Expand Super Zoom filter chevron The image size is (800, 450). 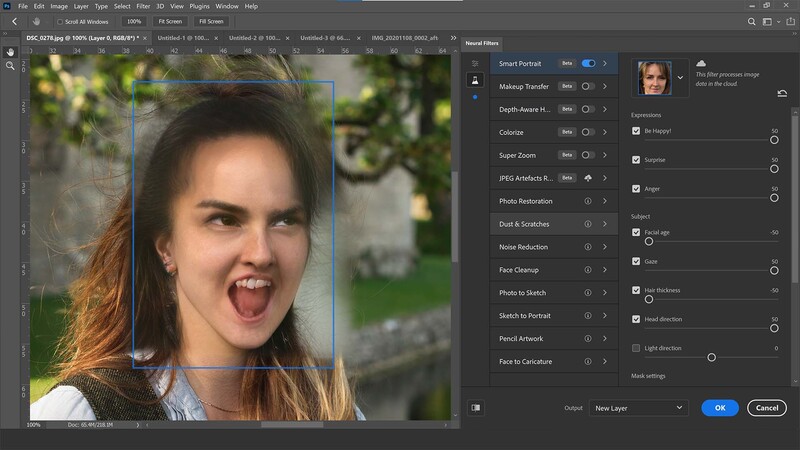(x=605, y=155)
